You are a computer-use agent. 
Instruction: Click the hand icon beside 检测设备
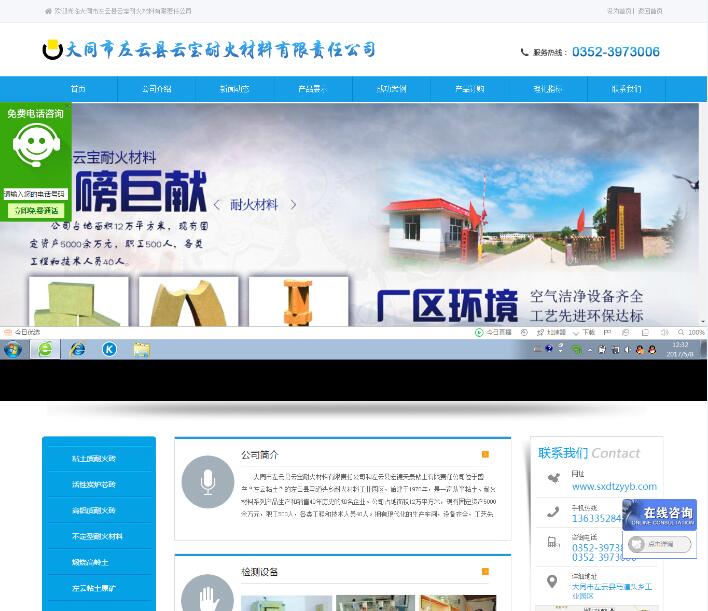(207, 597)
